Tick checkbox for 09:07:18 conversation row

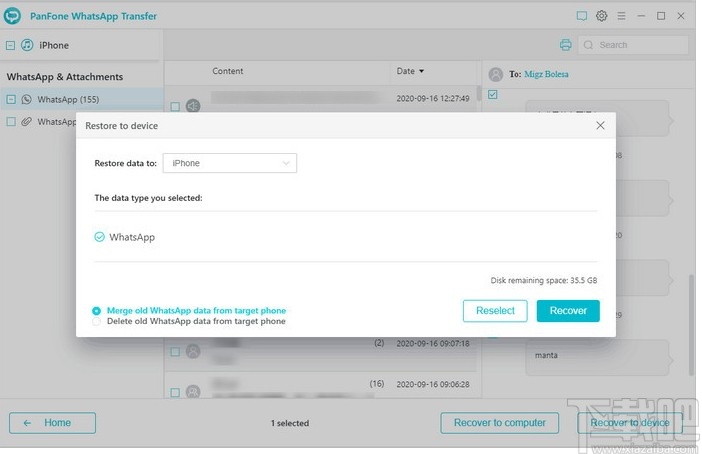(175, 351)
